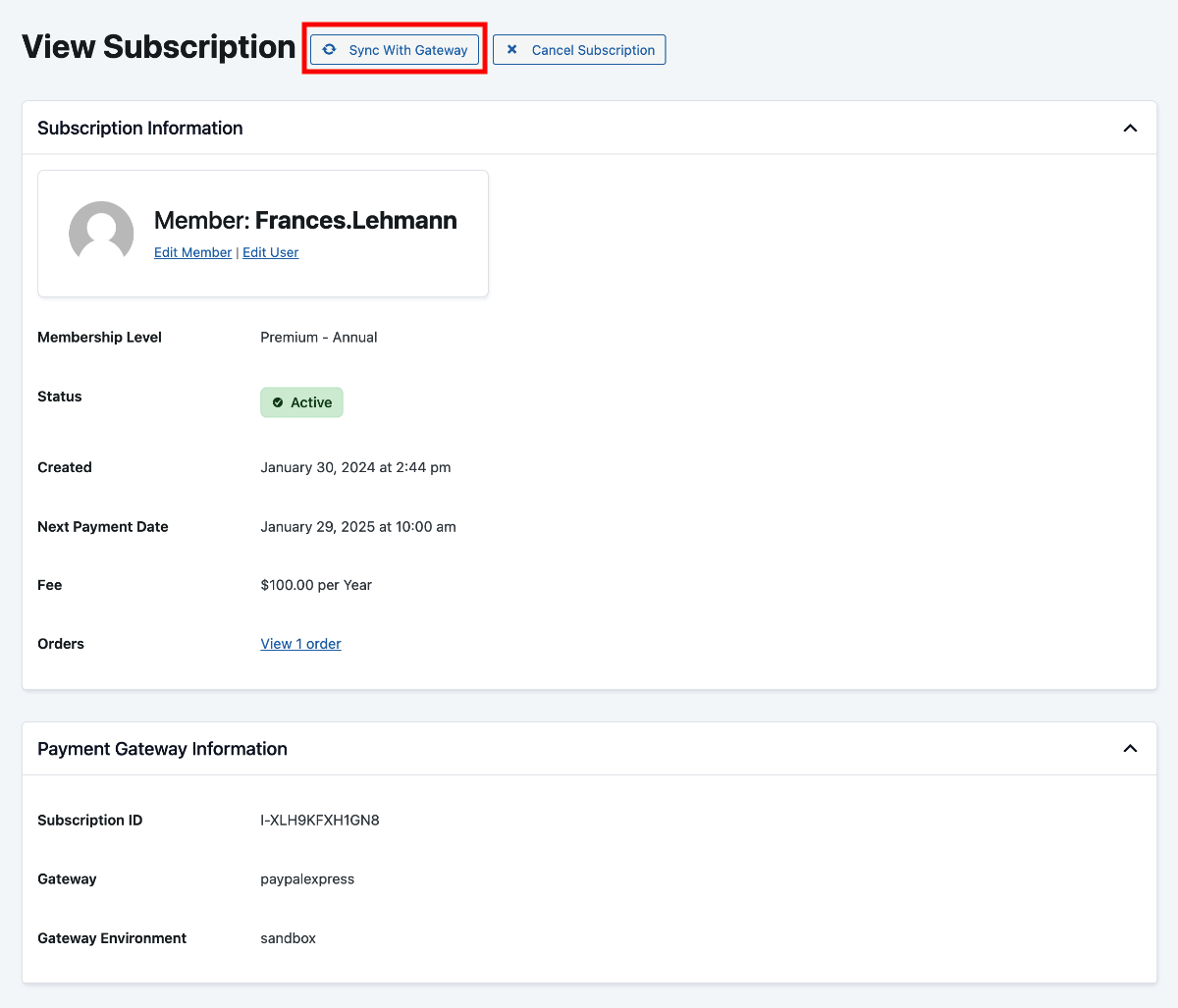Click the X icon inside Cancel Subscription button
Screen dimensions: 1178x1008
click(x=510, y=49)
